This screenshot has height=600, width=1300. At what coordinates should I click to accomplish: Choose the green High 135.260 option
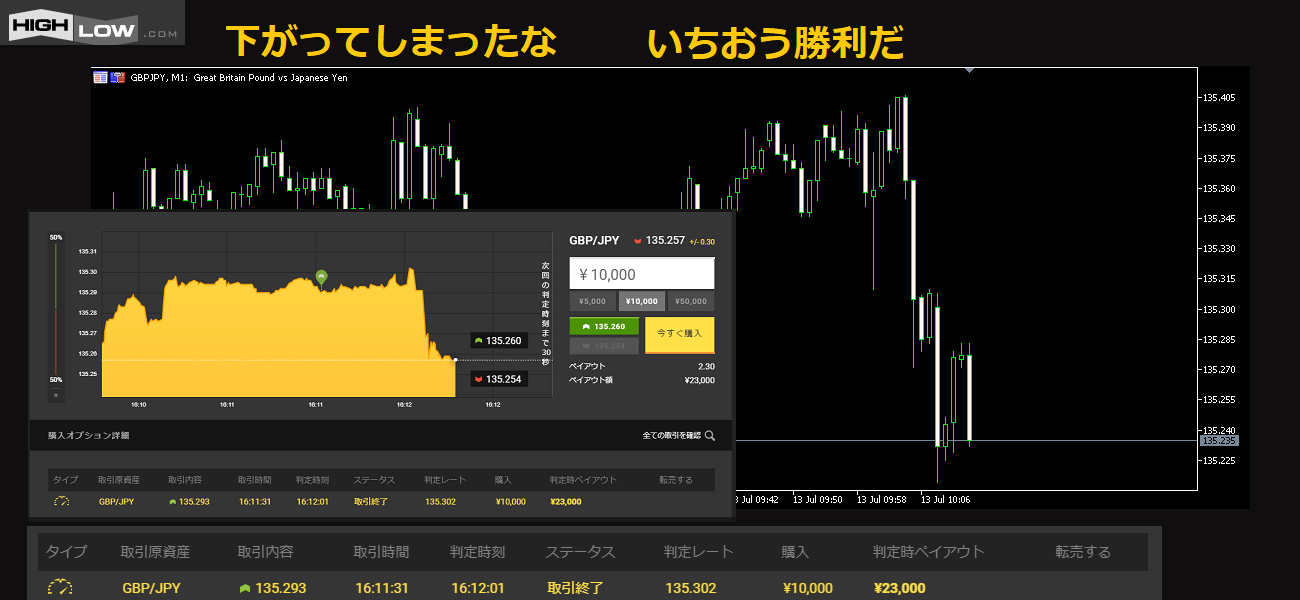(x=603, y=326)
